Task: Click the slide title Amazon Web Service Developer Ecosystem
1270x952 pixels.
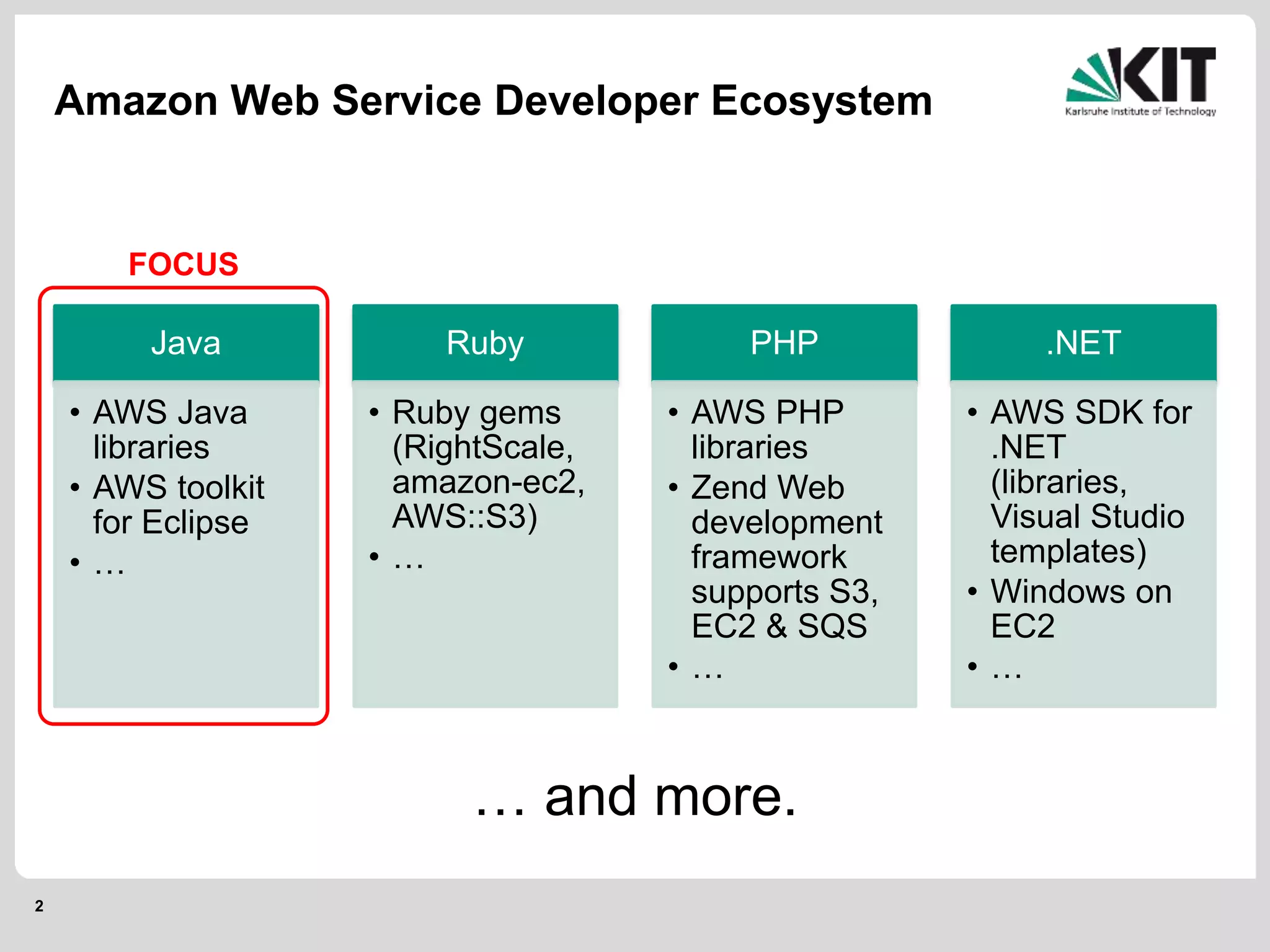Action: tap(493, 100)
